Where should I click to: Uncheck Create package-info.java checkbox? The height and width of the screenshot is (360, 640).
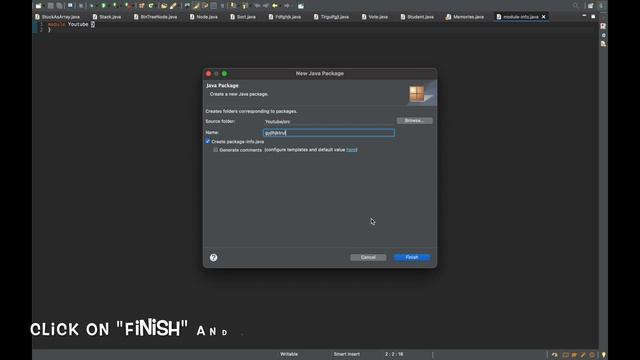[x=208, y=141]
